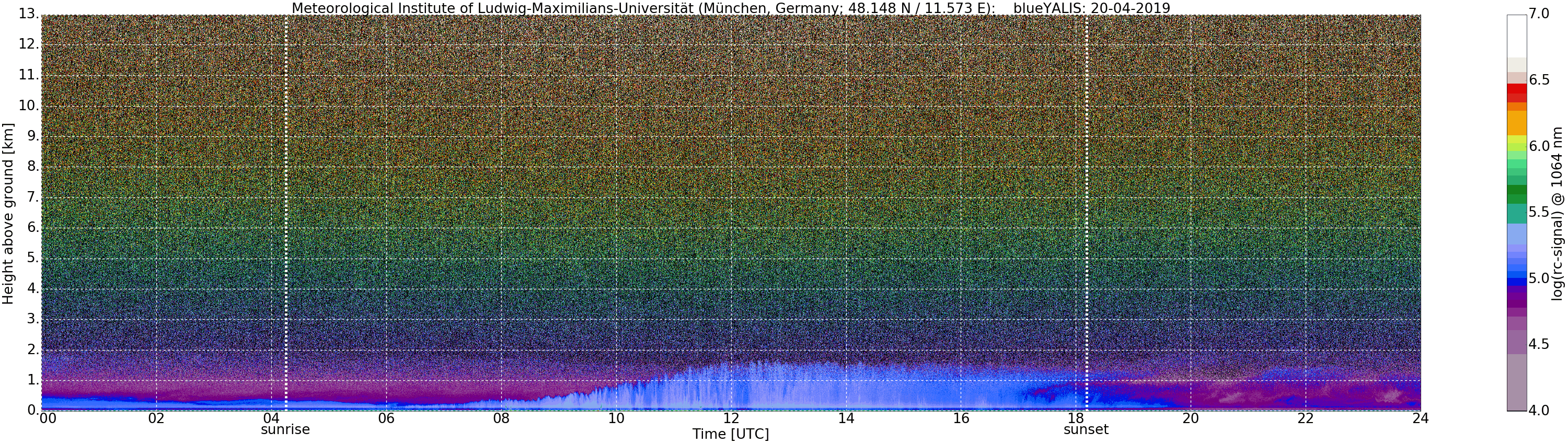
Task: Click the x-axis tick label '16'
Action: pos(961,418)
